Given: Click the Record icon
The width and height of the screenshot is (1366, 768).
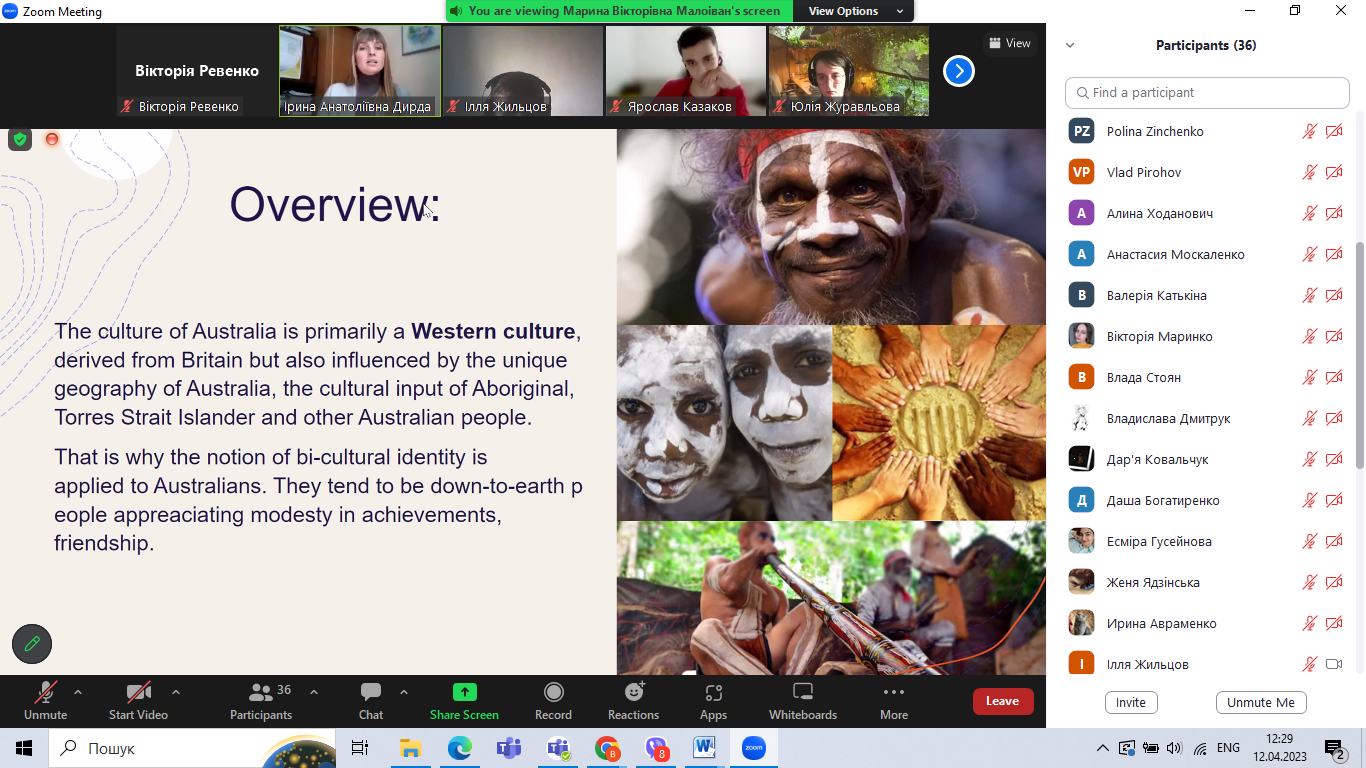Looking at the screenshot, I should pyautogui.click(x=553, y=692).
